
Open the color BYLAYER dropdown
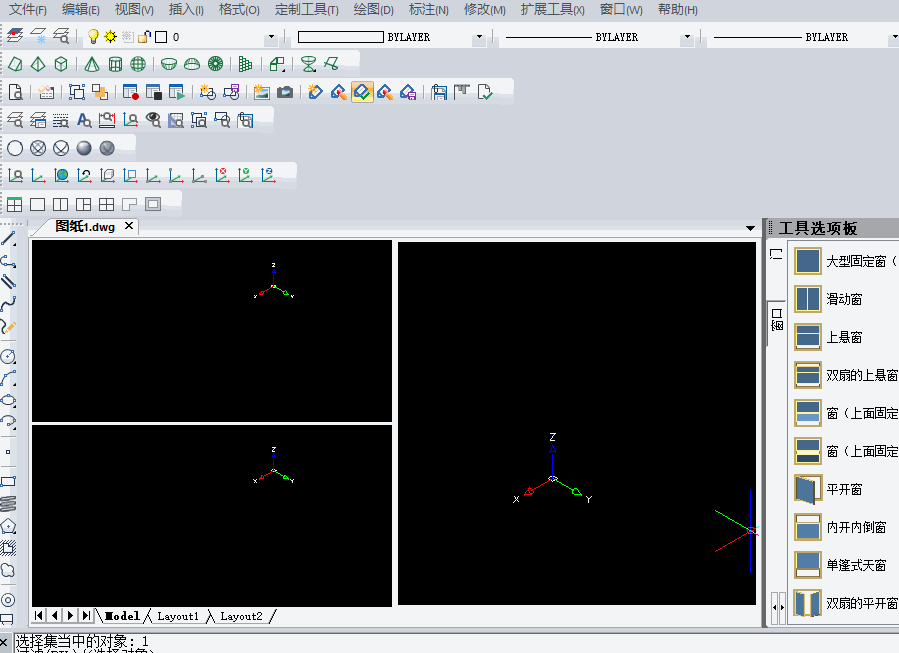(480, 37)
